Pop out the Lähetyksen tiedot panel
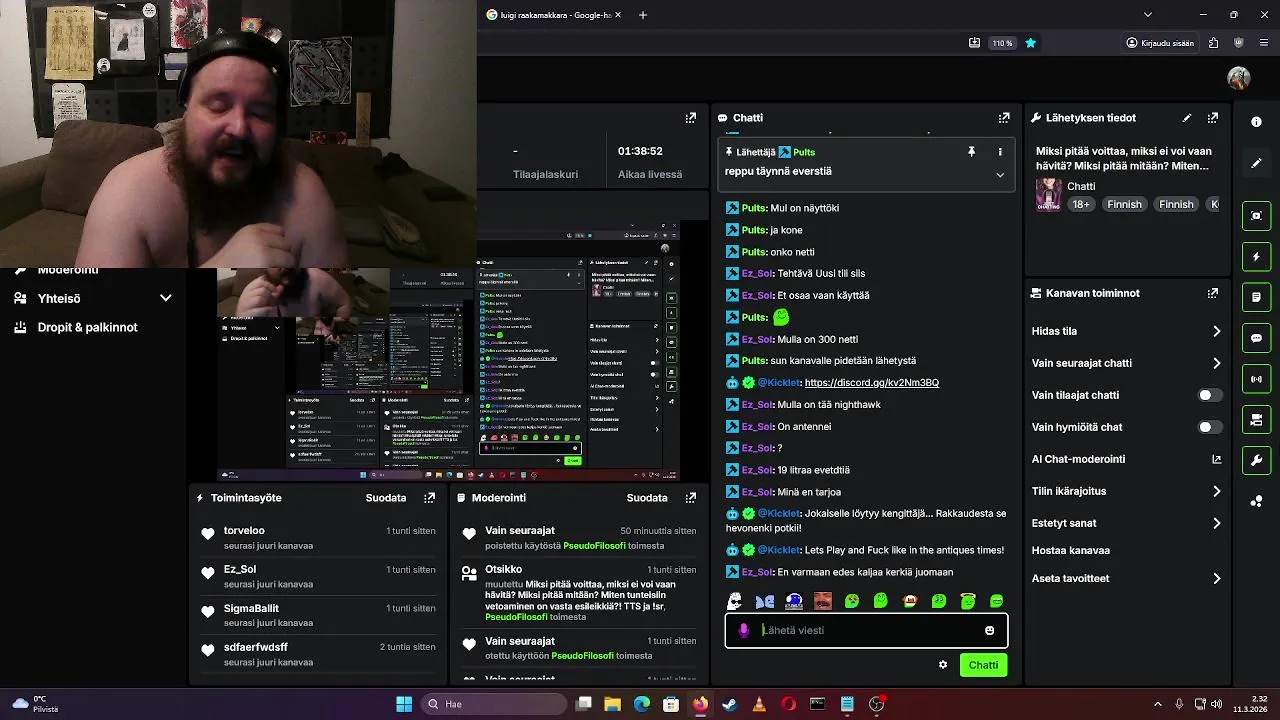 1213,118
